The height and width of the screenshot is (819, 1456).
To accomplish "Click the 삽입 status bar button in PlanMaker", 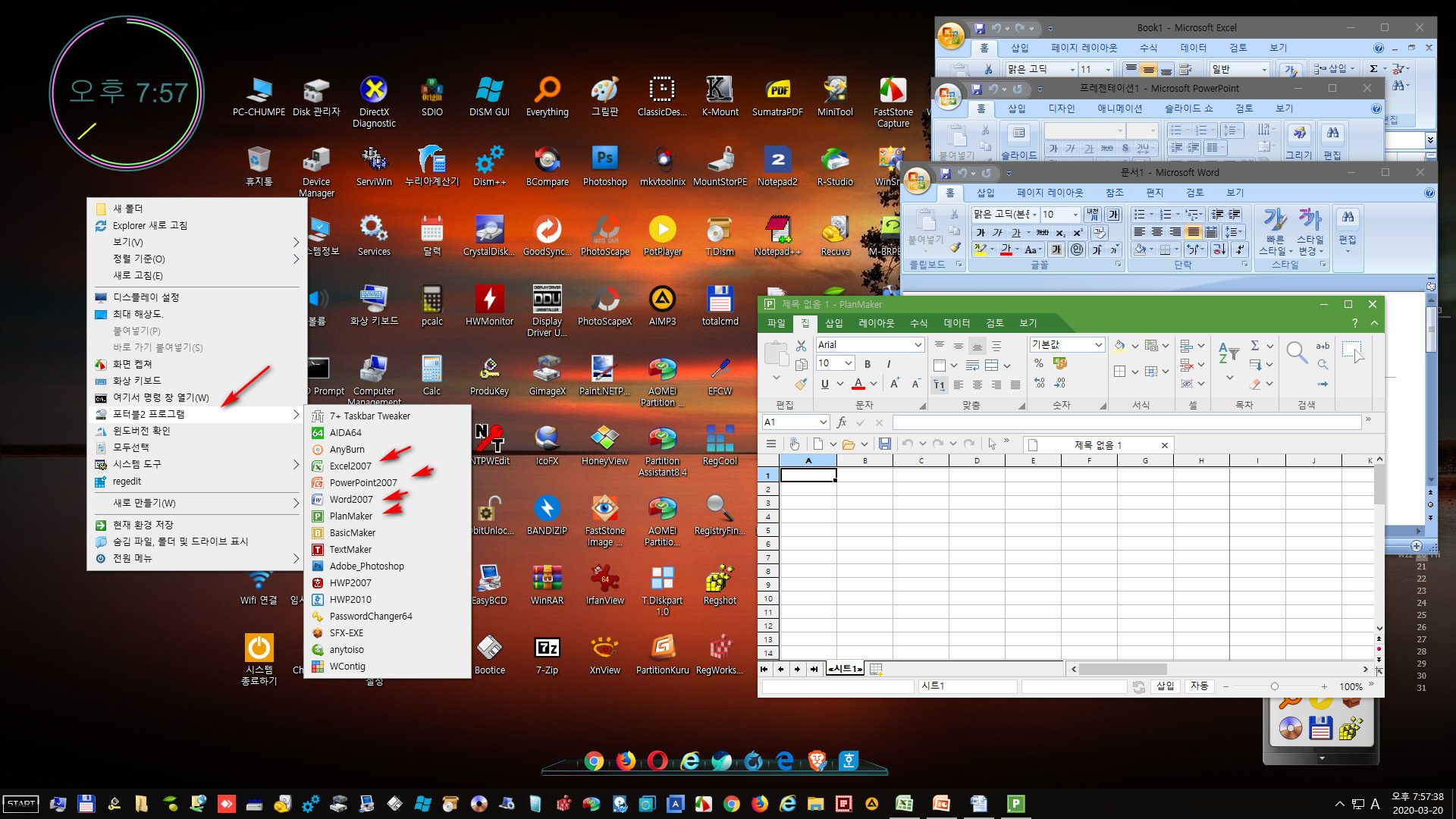I will (x=1166, y=686).
